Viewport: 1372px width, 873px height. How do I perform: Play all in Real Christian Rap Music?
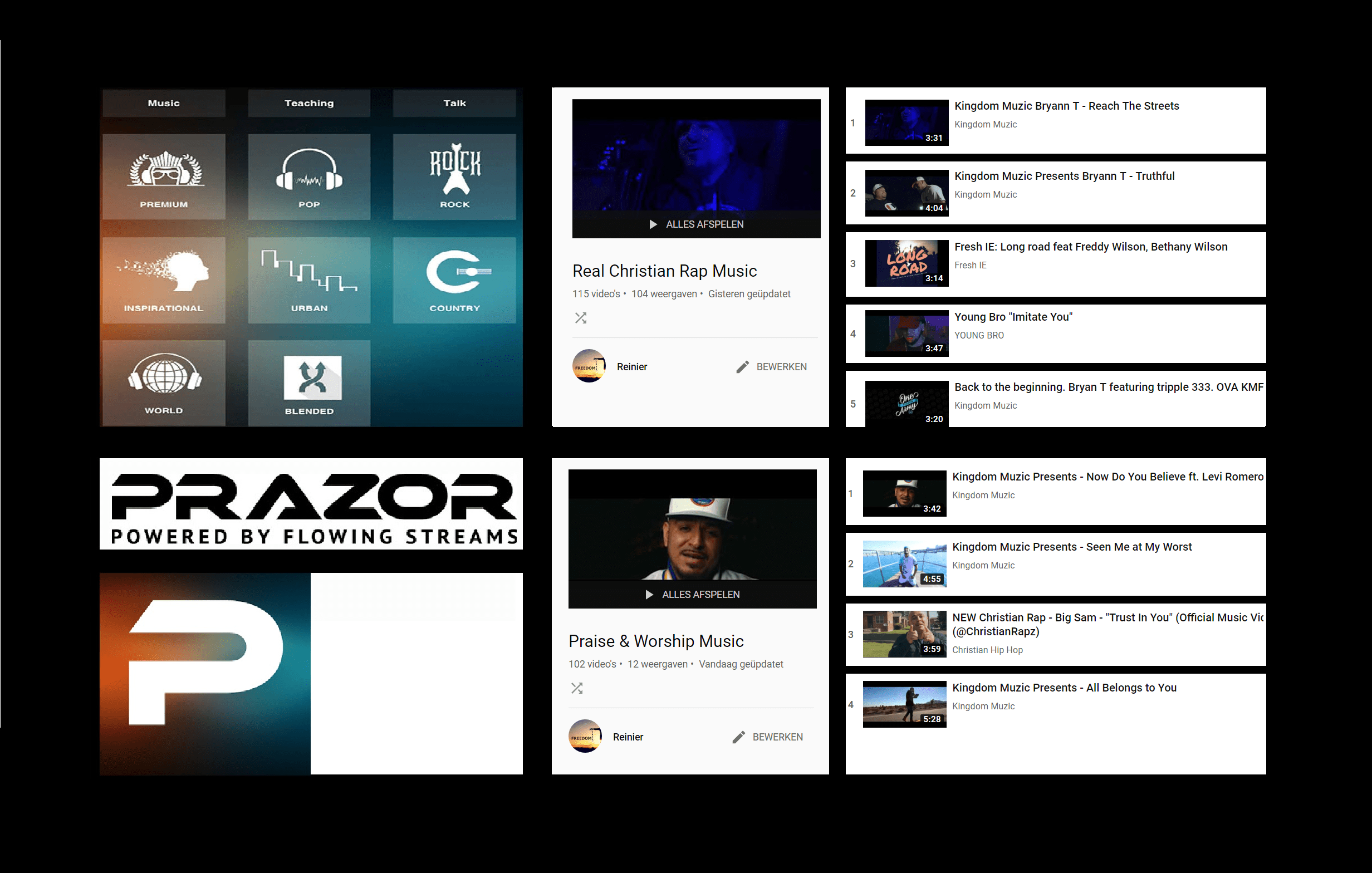[x=696, y=224]
